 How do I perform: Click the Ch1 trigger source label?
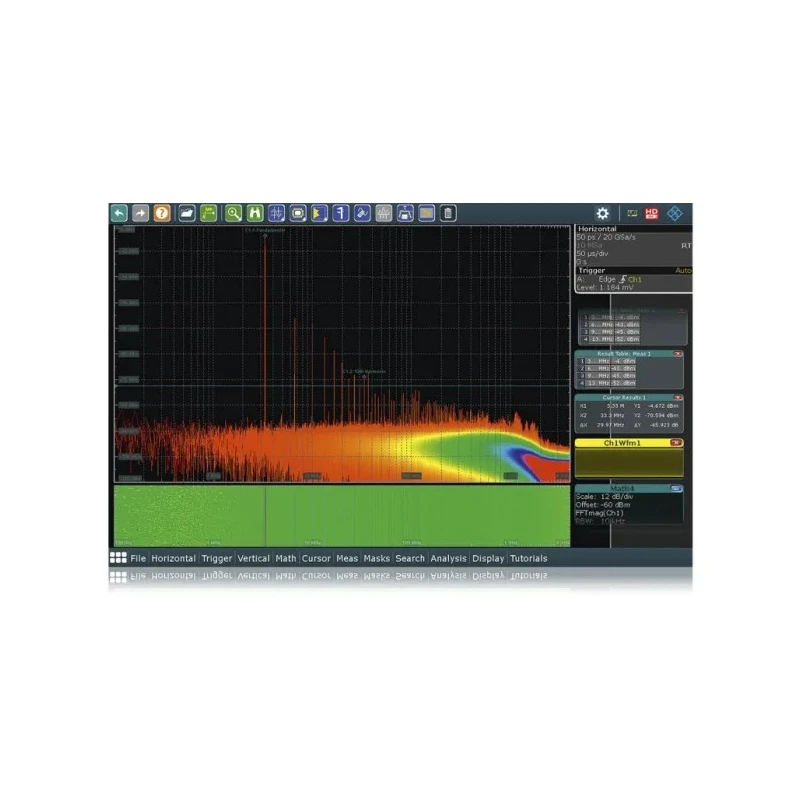point(635,280)
